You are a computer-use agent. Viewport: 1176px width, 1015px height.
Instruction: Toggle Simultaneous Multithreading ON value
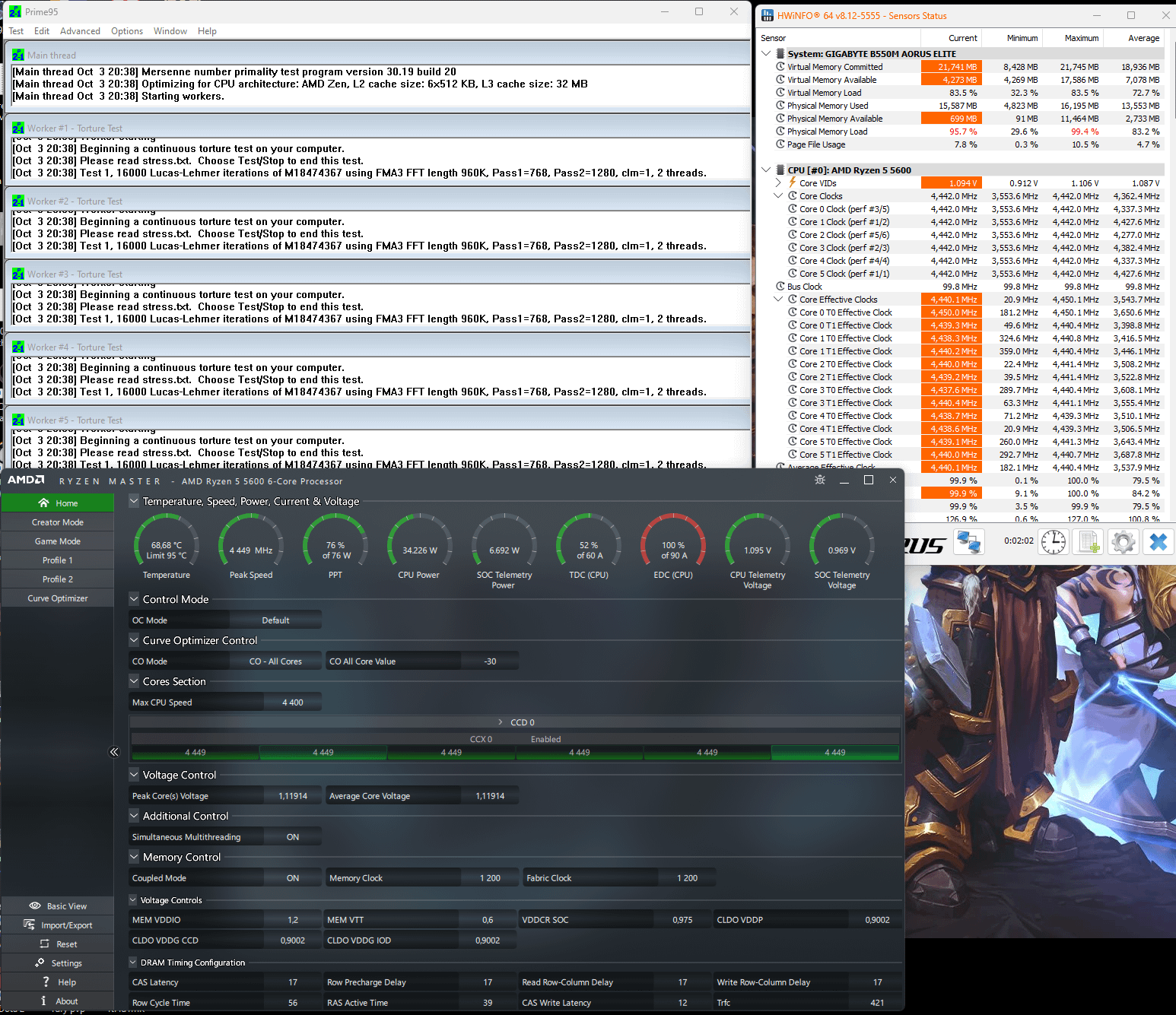point(292,837)
